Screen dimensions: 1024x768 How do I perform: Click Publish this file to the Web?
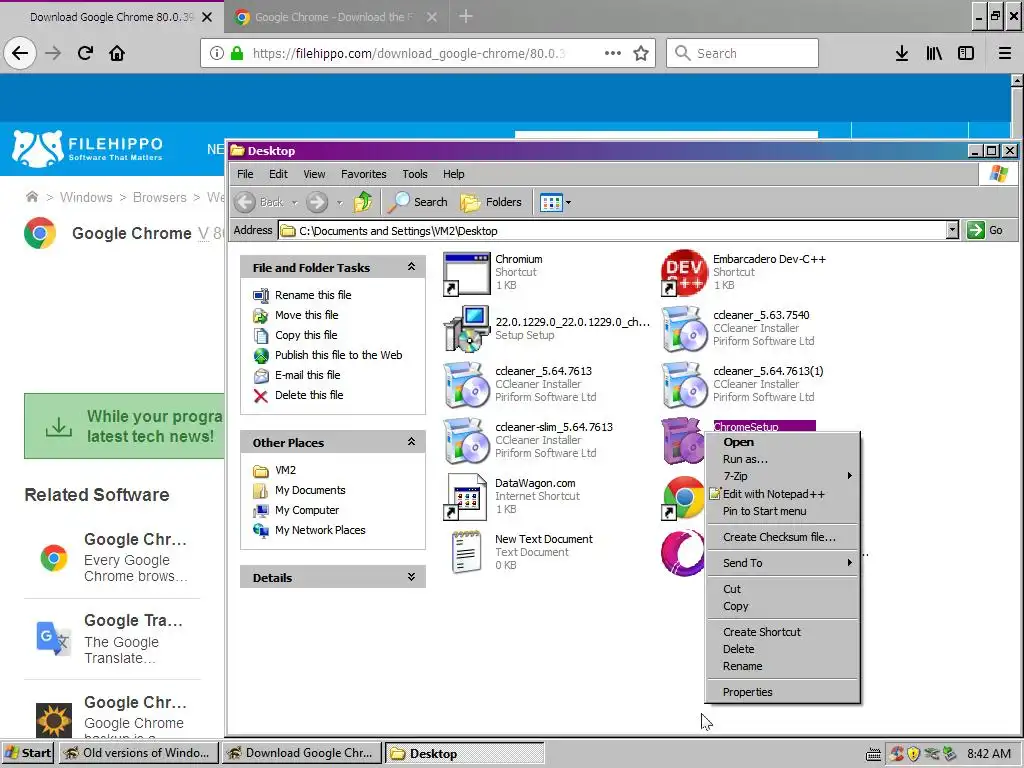(x=338, y=355)
